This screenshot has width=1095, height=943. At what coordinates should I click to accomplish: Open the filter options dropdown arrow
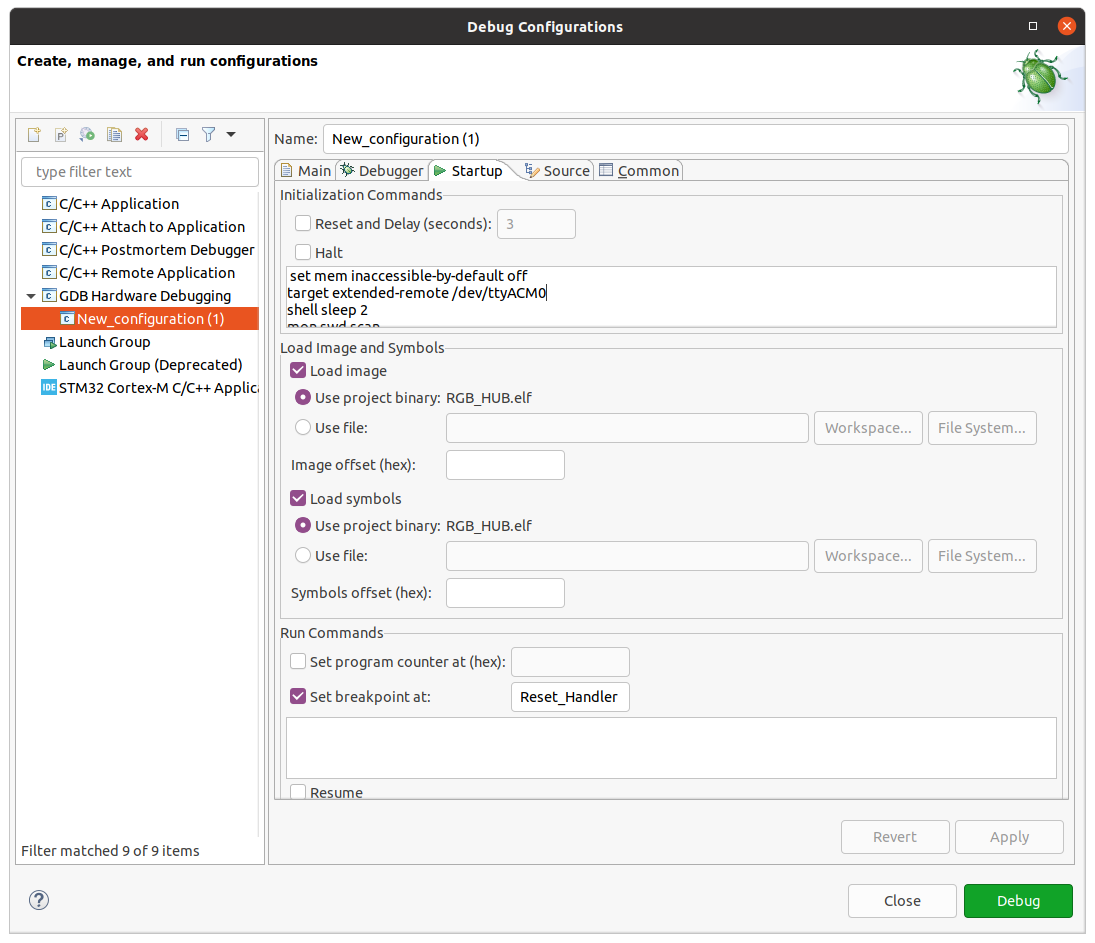(x=231, y=134)
